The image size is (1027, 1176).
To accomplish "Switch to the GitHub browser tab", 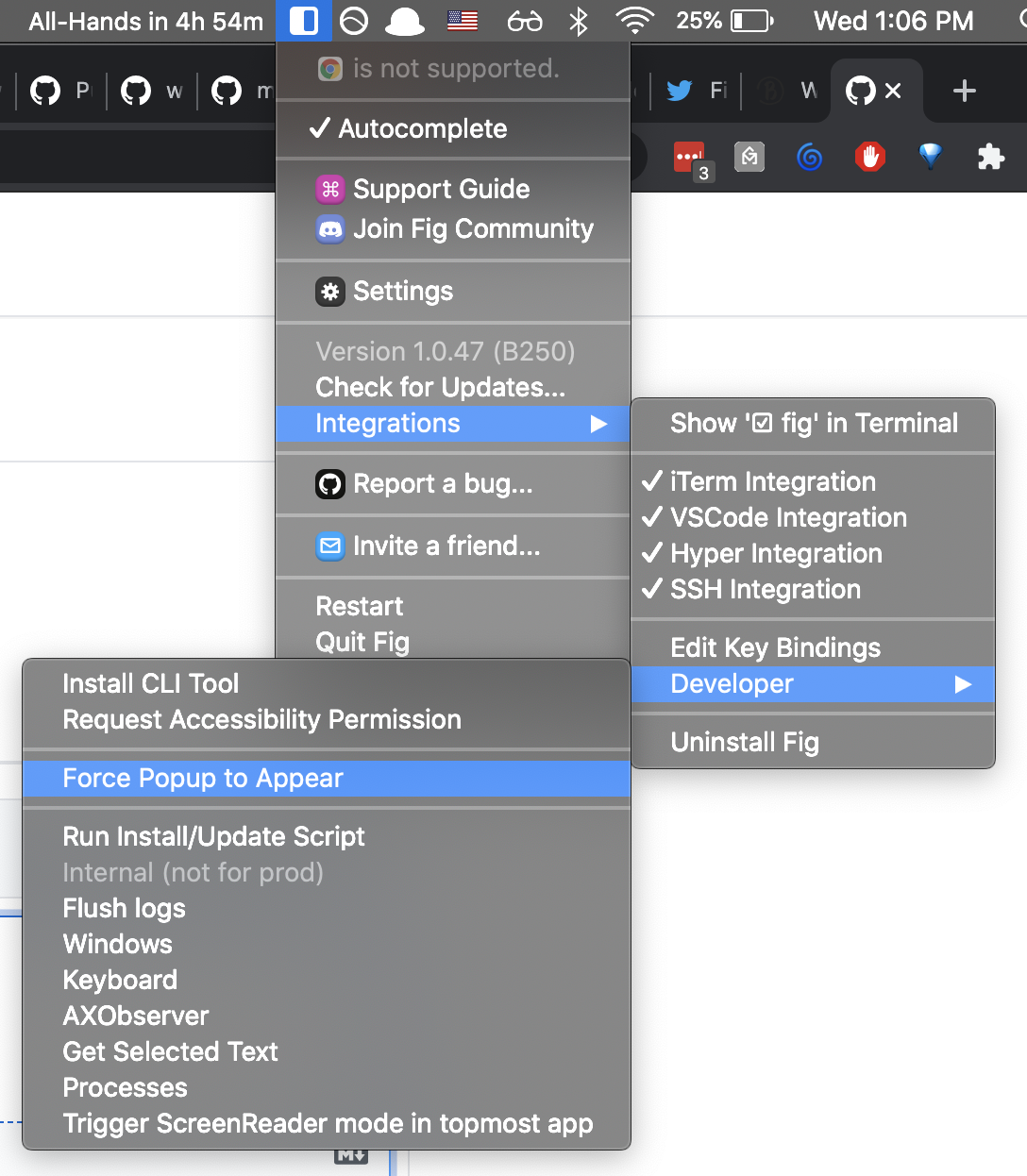I will pyautogui.click(x=861, y=91).
